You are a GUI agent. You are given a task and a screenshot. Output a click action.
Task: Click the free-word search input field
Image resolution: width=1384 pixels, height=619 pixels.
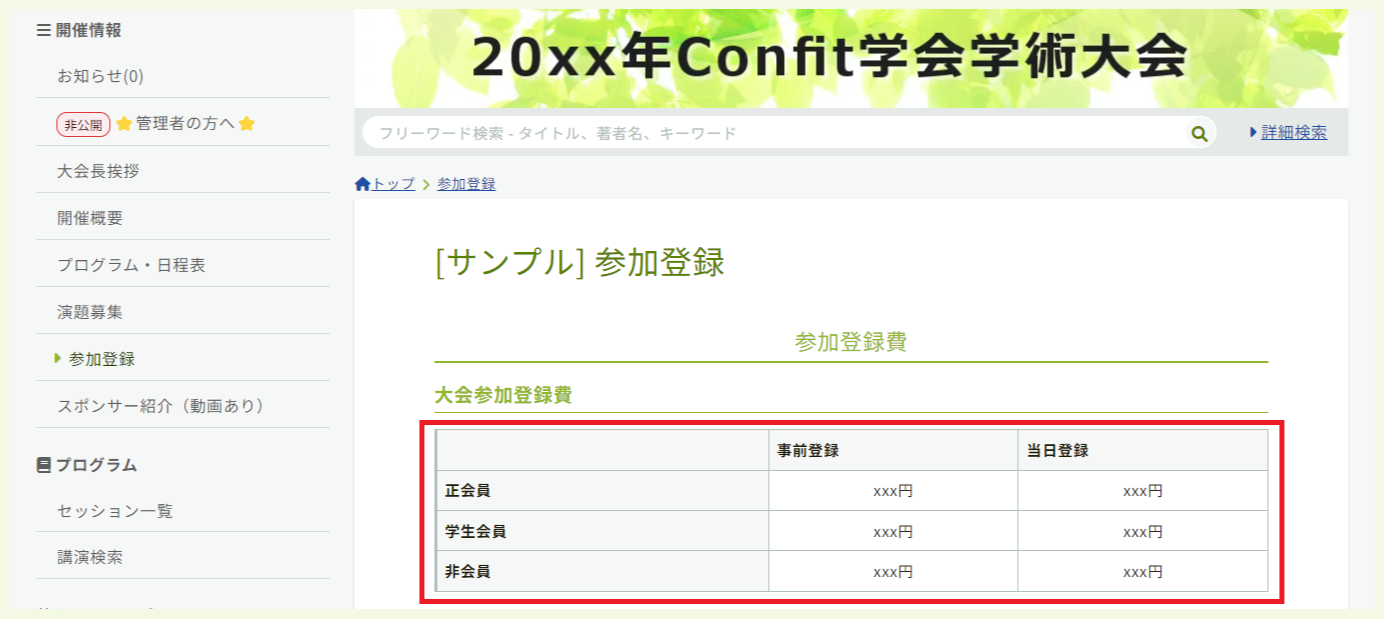700,131
